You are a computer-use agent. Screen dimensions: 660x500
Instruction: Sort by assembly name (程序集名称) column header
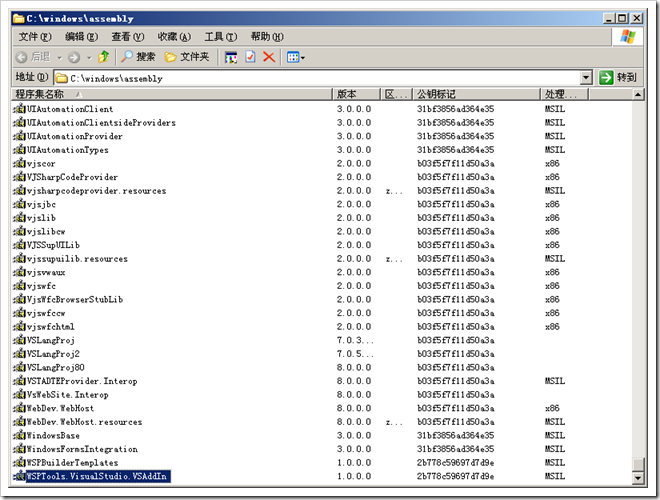tap(173, 94)
